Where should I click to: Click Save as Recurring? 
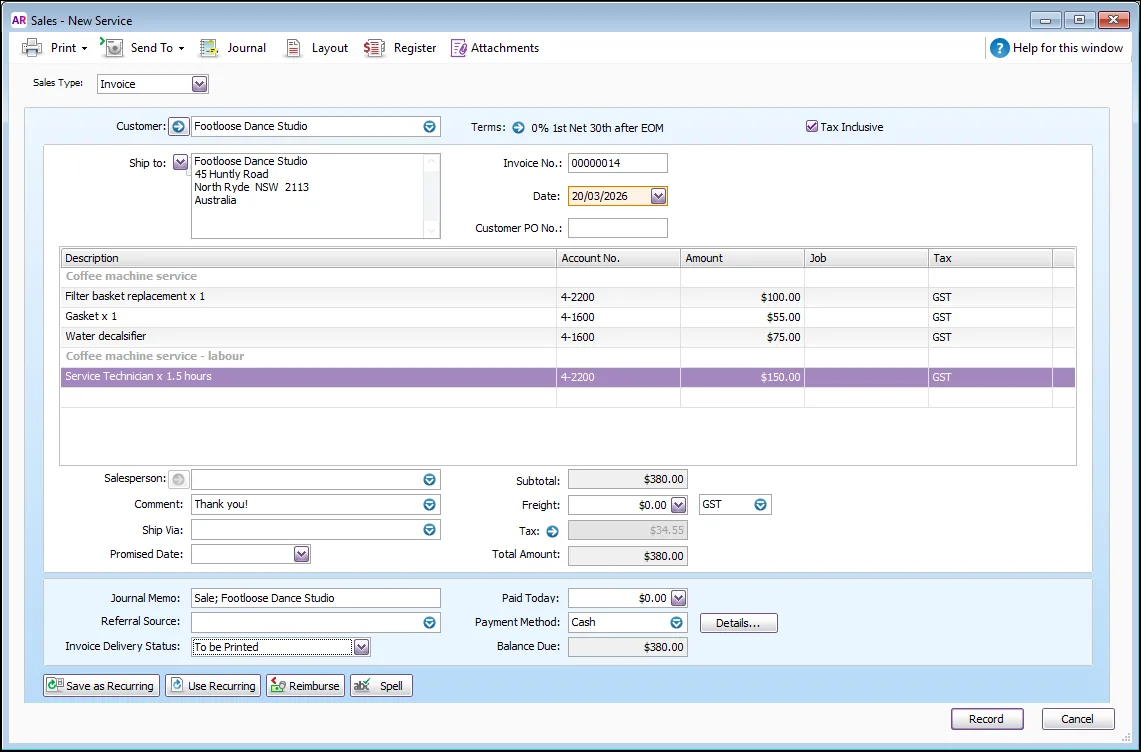100,685
